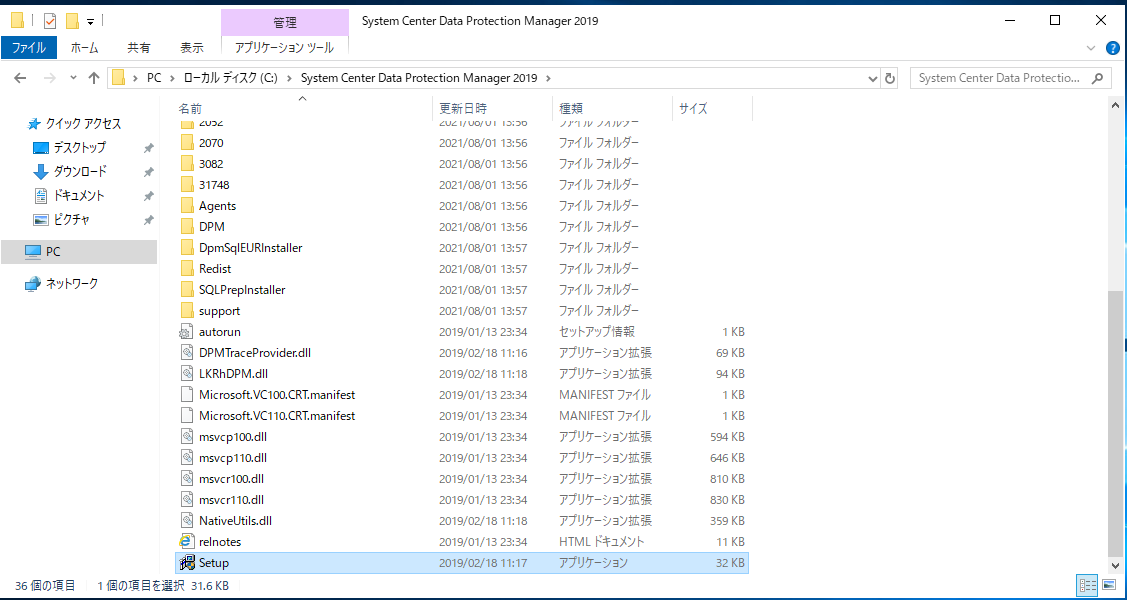The height and width of the screenshot is (600, 1127).
Task: Switch to large icons view layout
Action: [x=1109, y=585]
